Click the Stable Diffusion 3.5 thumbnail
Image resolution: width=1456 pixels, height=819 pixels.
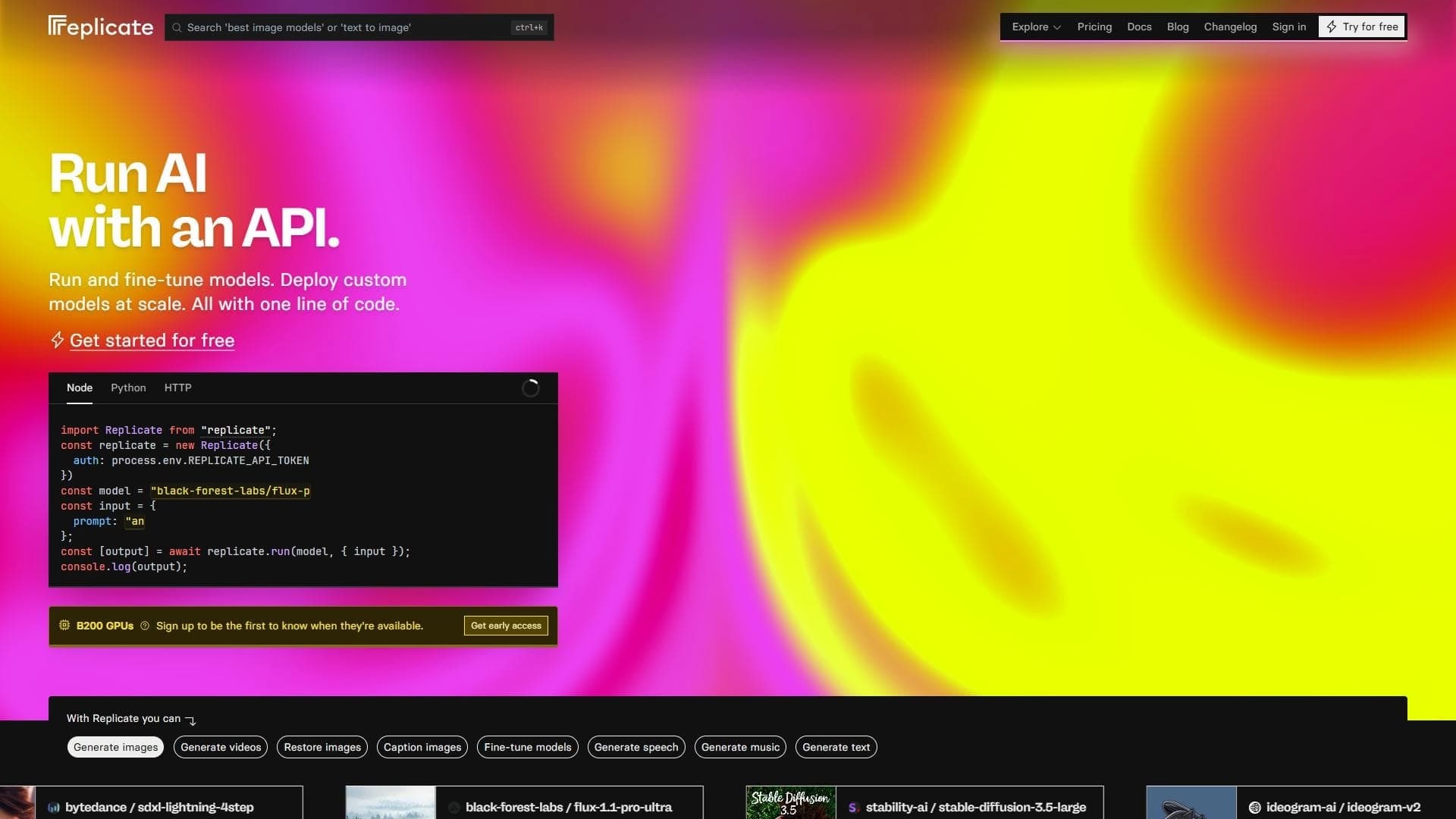[x=791, y=802]
